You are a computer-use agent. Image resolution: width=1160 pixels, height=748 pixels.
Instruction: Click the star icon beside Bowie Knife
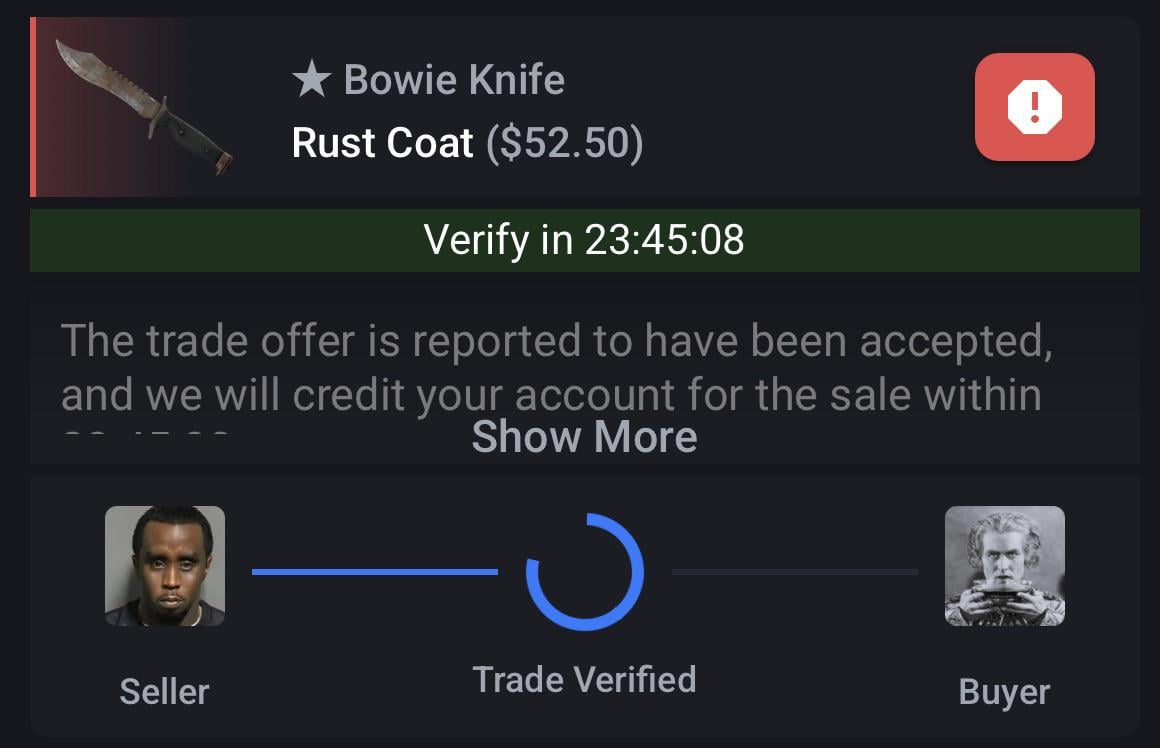(312, 80)
